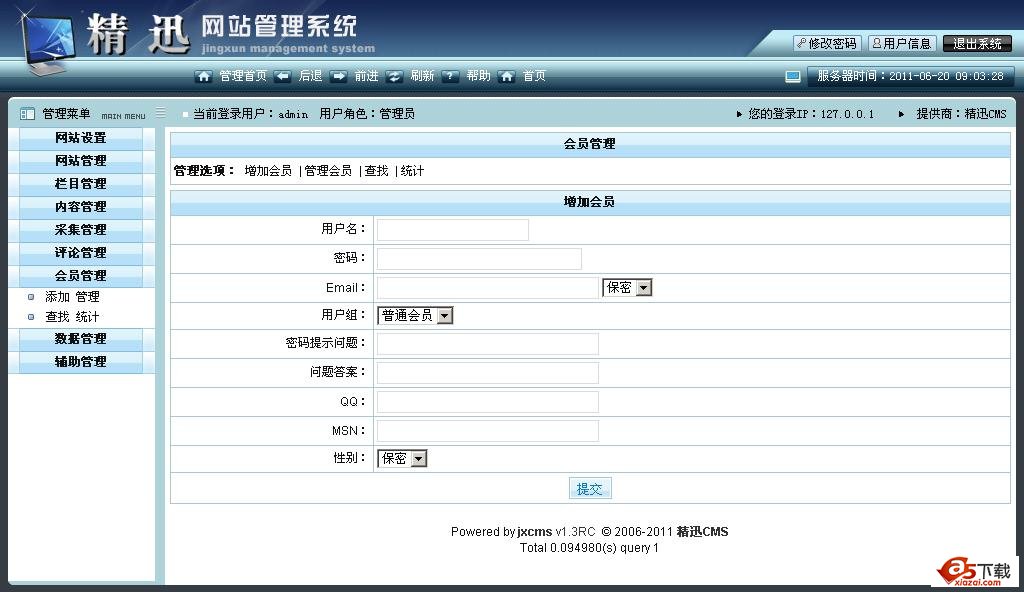
Task: Expand 栏目管理 sidebar menu
Action: point(81,184)
